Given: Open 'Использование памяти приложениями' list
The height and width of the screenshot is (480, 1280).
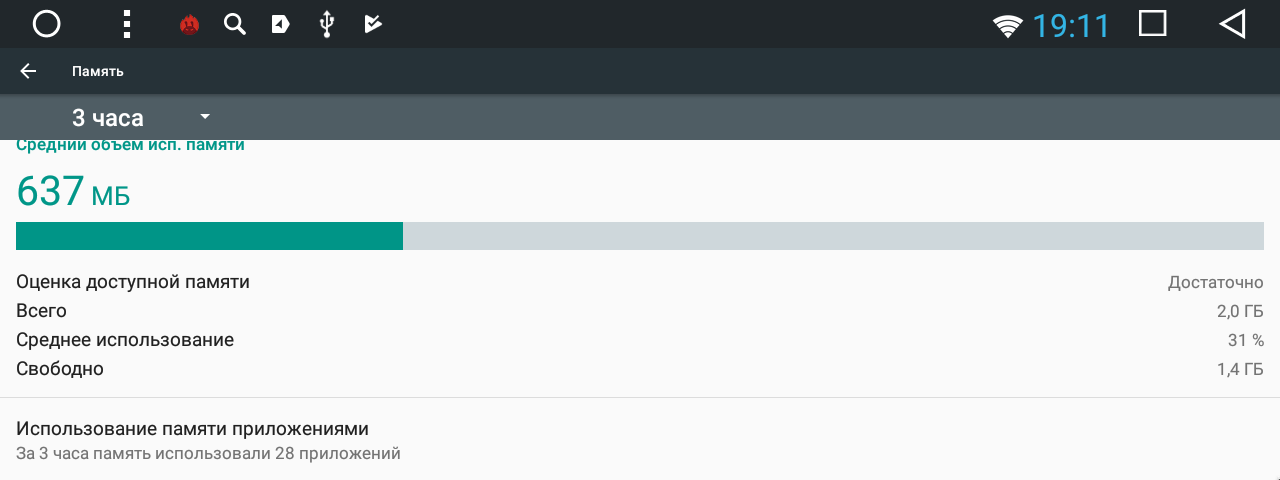Looking at the screenshot, I should coord(640,440).
